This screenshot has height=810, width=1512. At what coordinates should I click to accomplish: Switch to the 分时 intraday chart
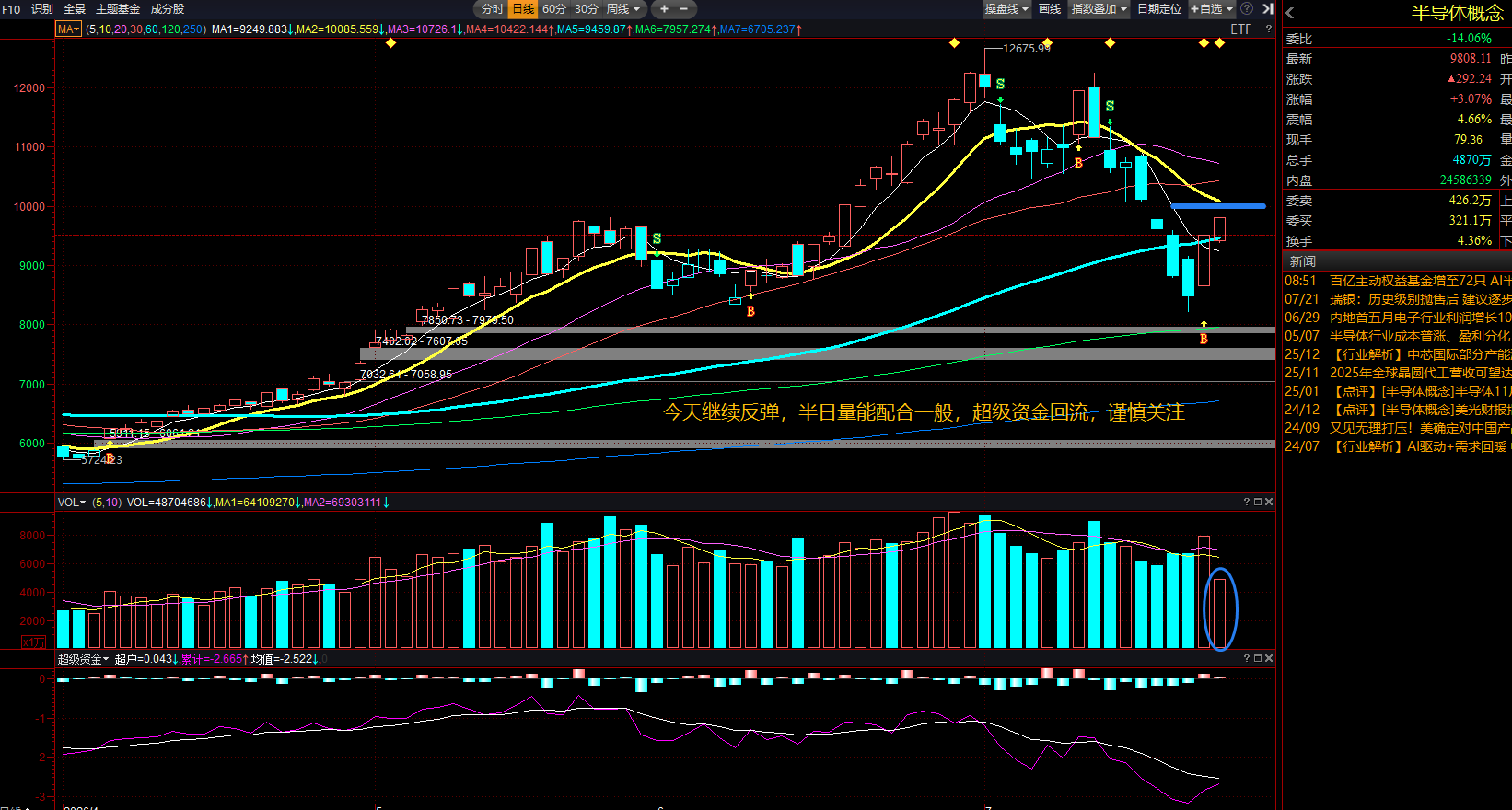[x=493, y=9]
